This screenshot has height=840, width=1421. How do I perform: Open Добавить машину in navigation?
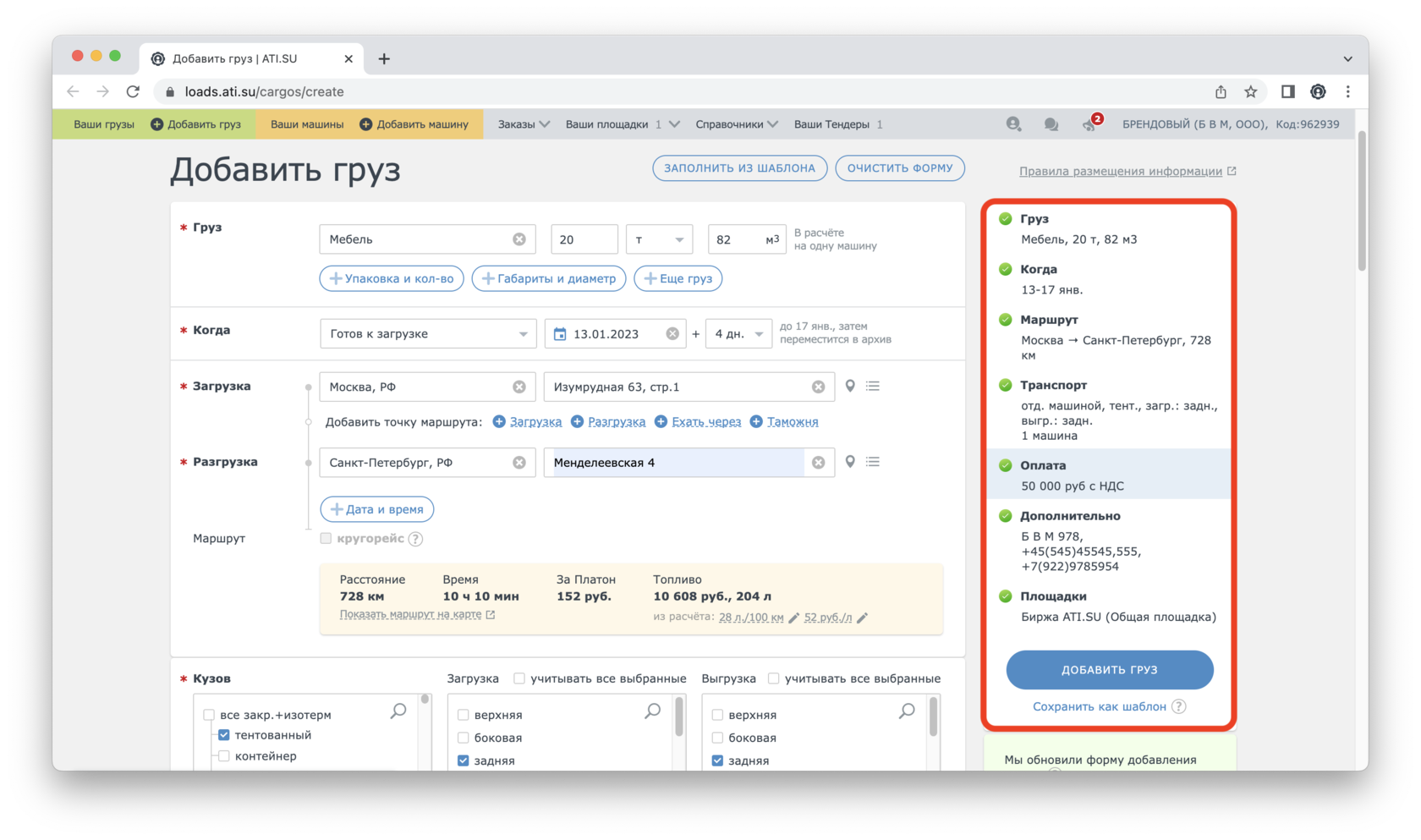point(414,124)
